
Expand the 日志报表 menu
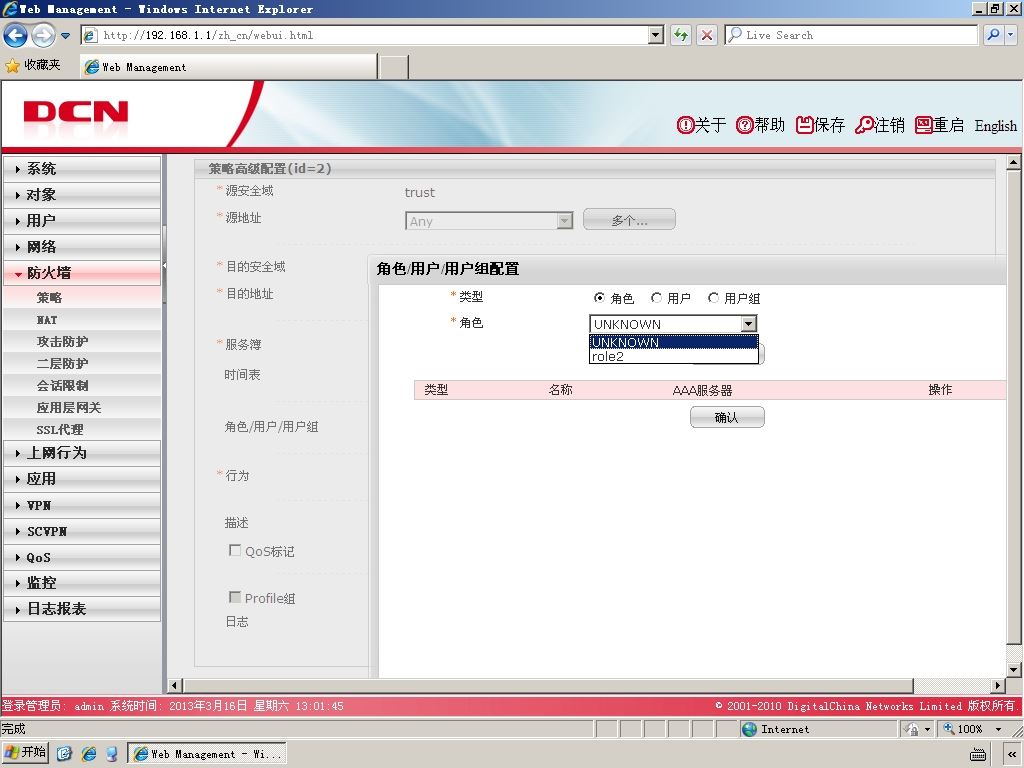click(82, 609)
